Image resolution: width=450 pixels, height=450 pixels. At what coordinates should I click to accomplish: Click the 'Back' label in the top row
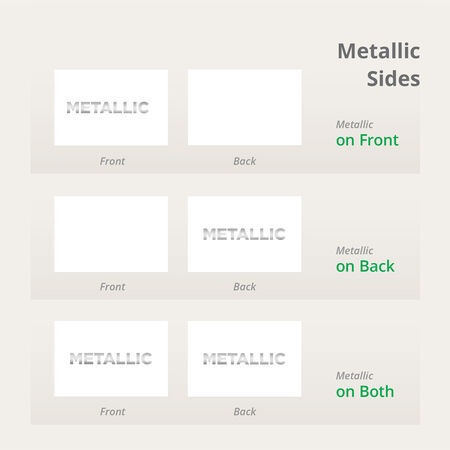[245, 161]
